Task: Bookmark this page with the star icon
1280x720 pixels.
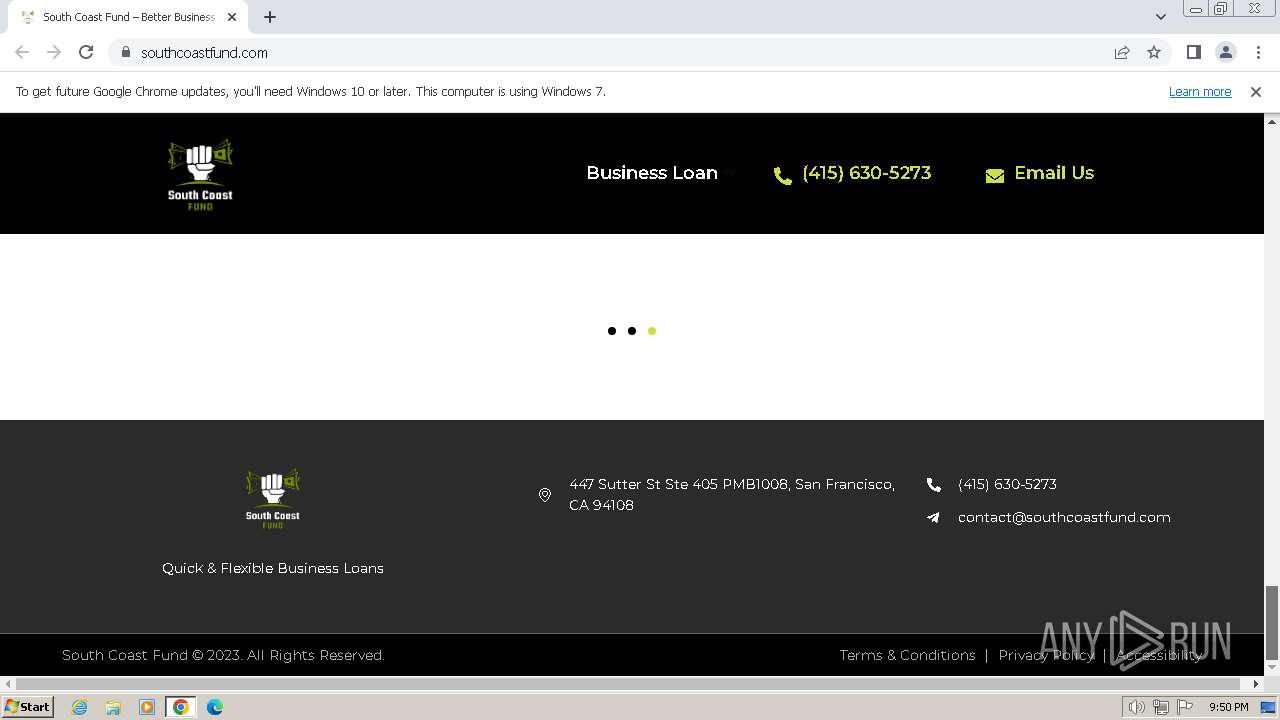Action: click(x=1154, y=52)
